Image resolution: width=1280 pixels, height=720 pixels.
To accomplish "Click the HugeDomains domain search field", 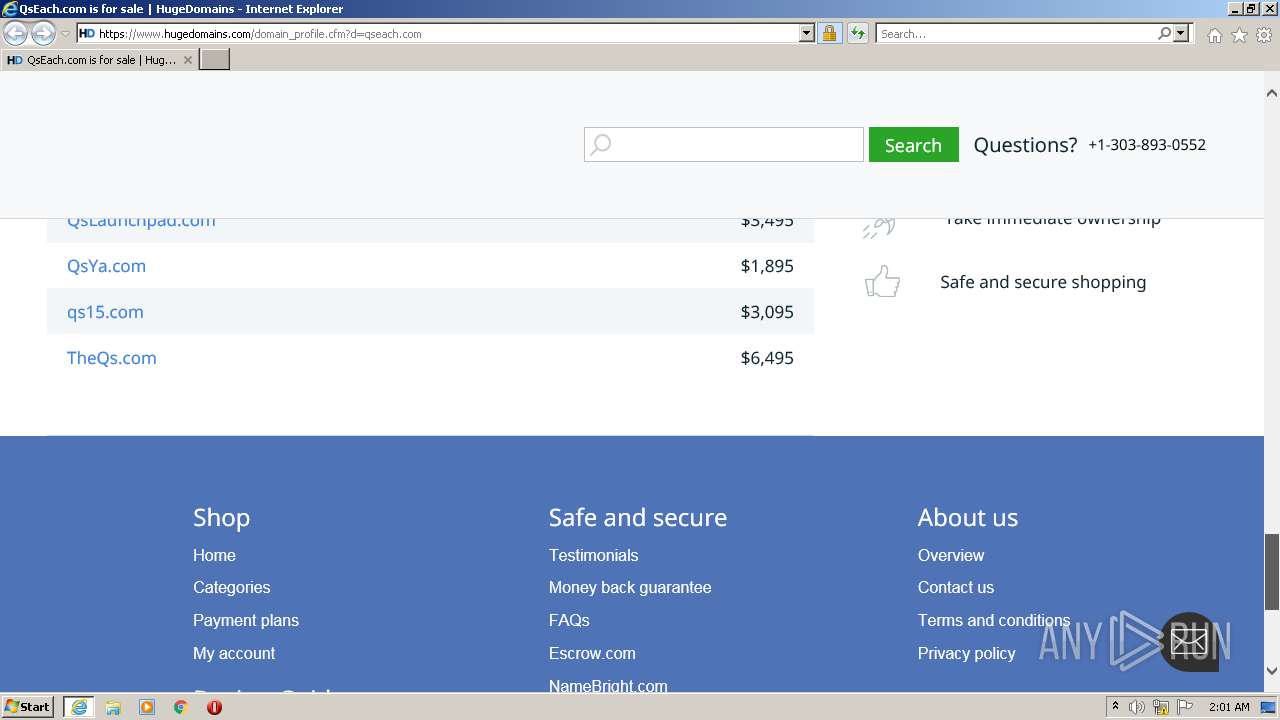I will (724, 144).
